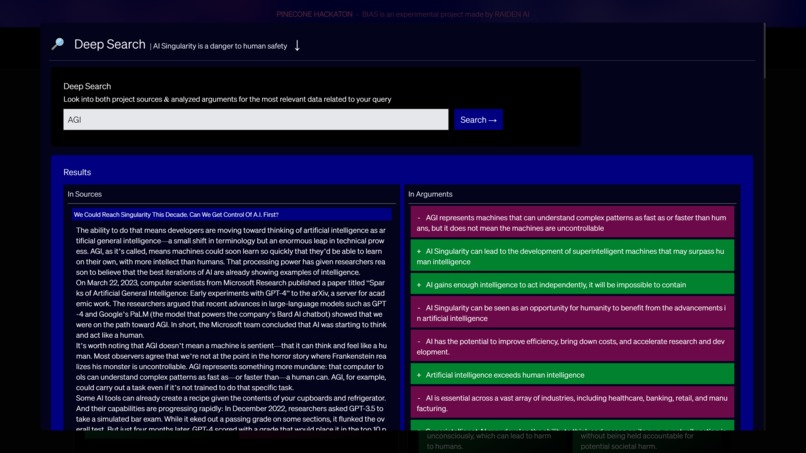The height and width of the screenshot is (453, 806).
Task: Click the Search → button
Action: (478, 119)
